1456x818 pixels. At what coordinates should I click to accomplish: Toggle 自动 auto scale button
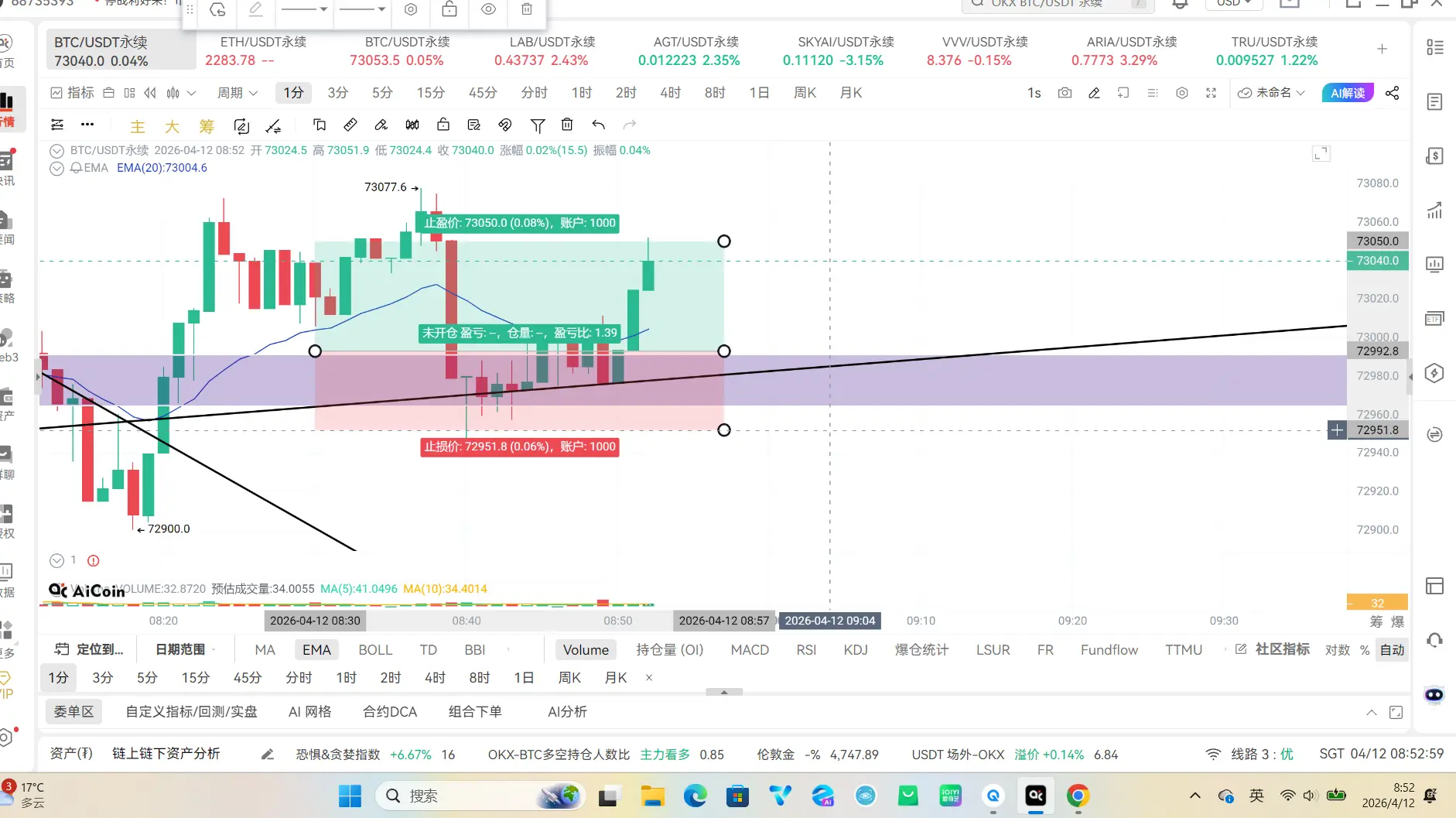point(1392,650)
